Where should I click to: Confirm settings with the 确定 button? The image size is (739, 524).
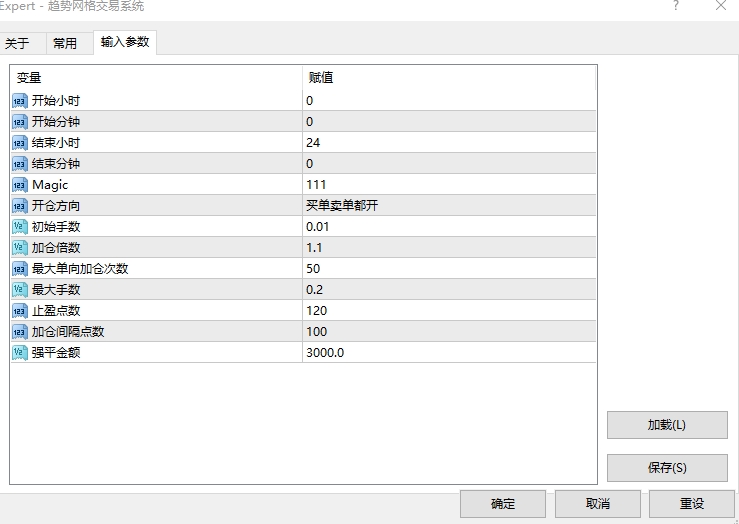click(x=503, y=503)
